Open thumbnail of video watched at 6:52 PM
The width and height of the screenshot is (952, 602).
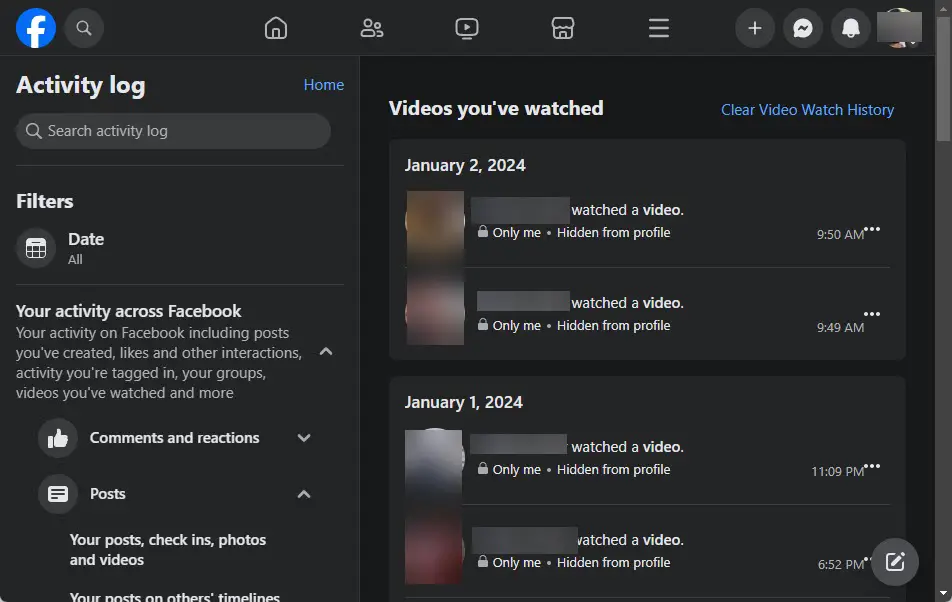[434, 553]
